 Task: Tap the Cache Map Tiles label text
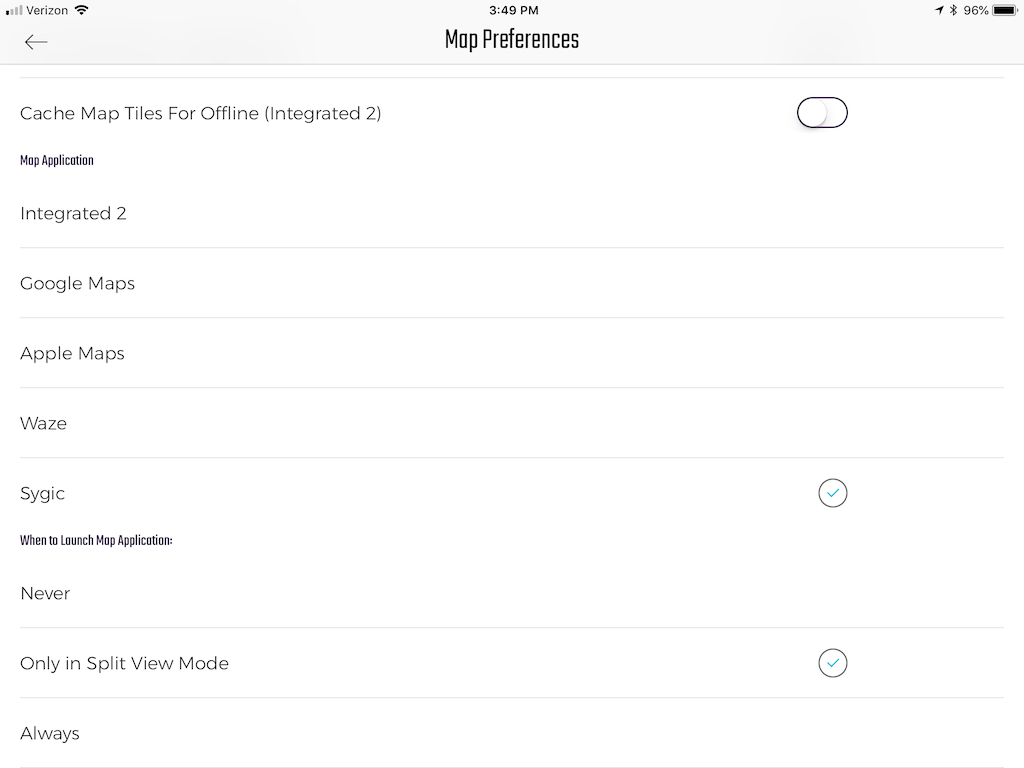pos(200,113)
